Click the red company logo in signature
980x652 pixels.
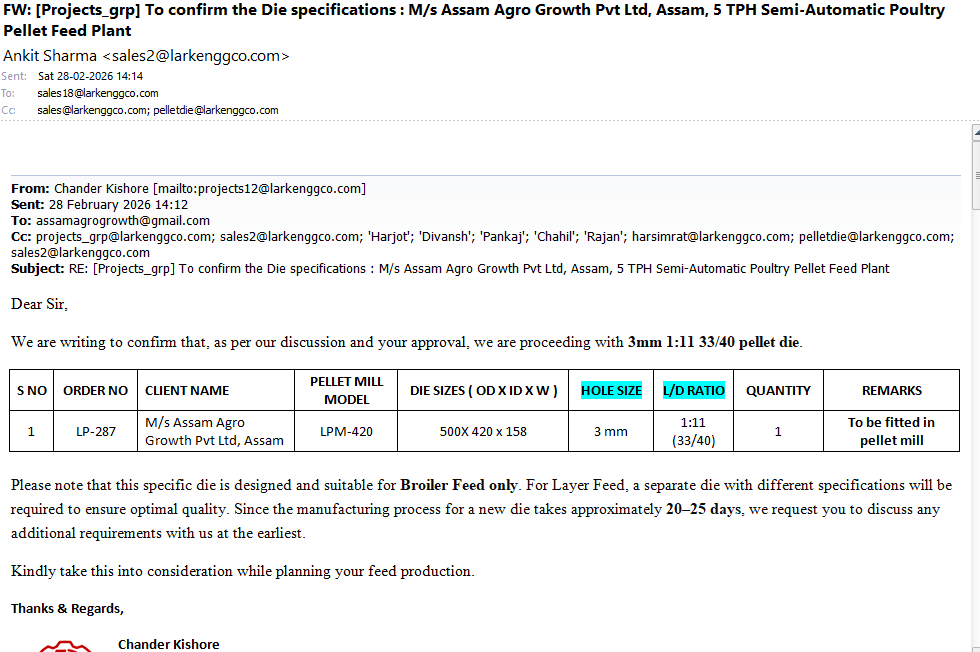coord(65,645)
